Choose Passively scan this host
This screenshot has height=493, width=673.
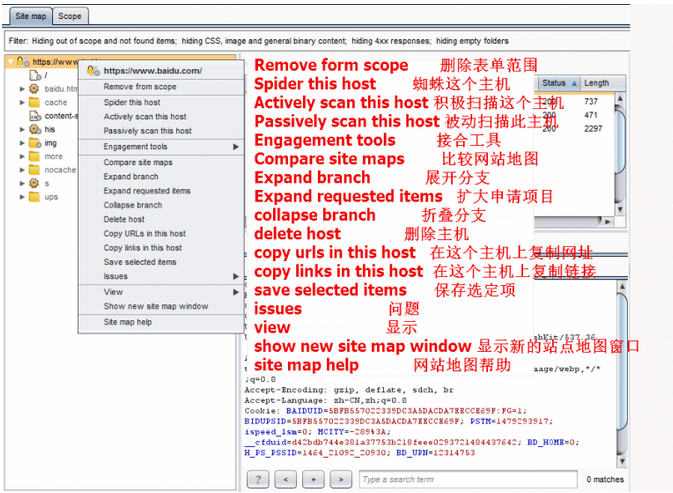161,131
